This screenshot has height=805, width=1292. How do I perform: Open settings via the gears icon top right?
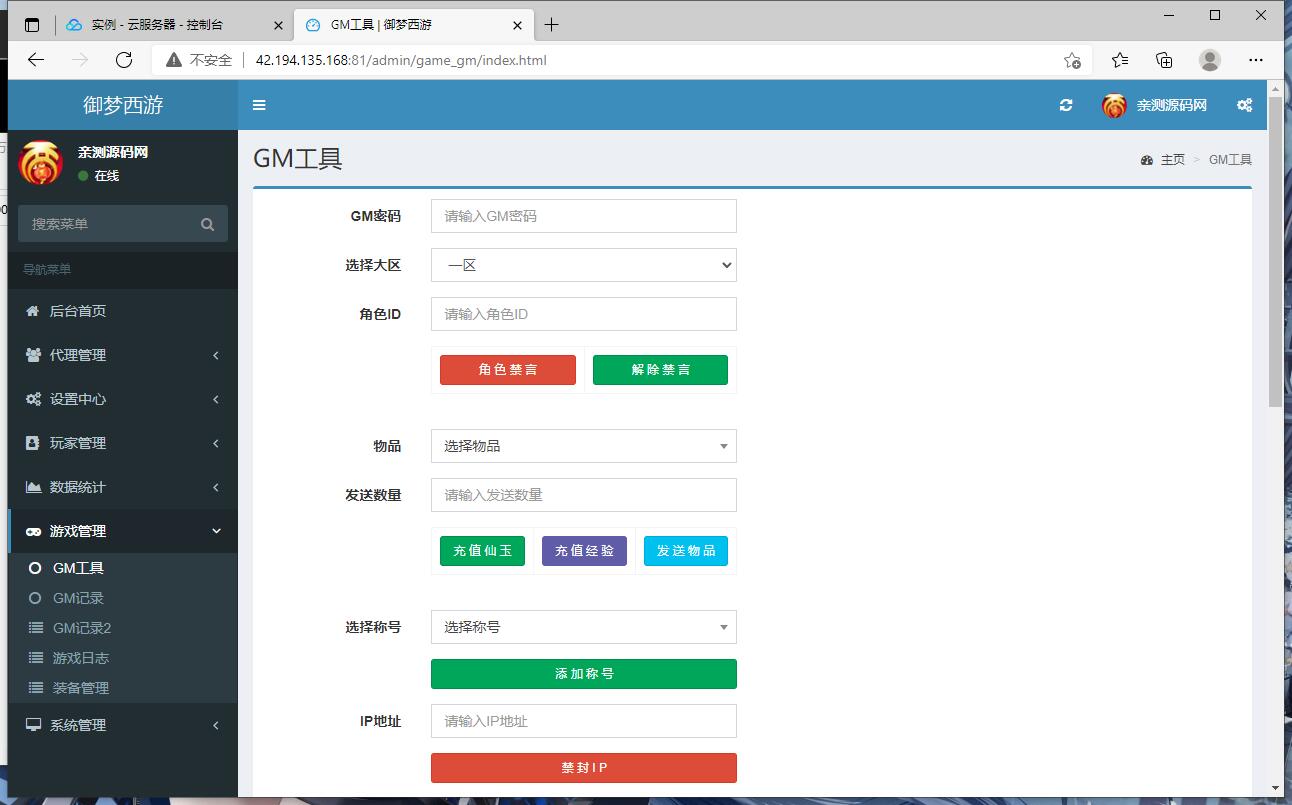1244,104
